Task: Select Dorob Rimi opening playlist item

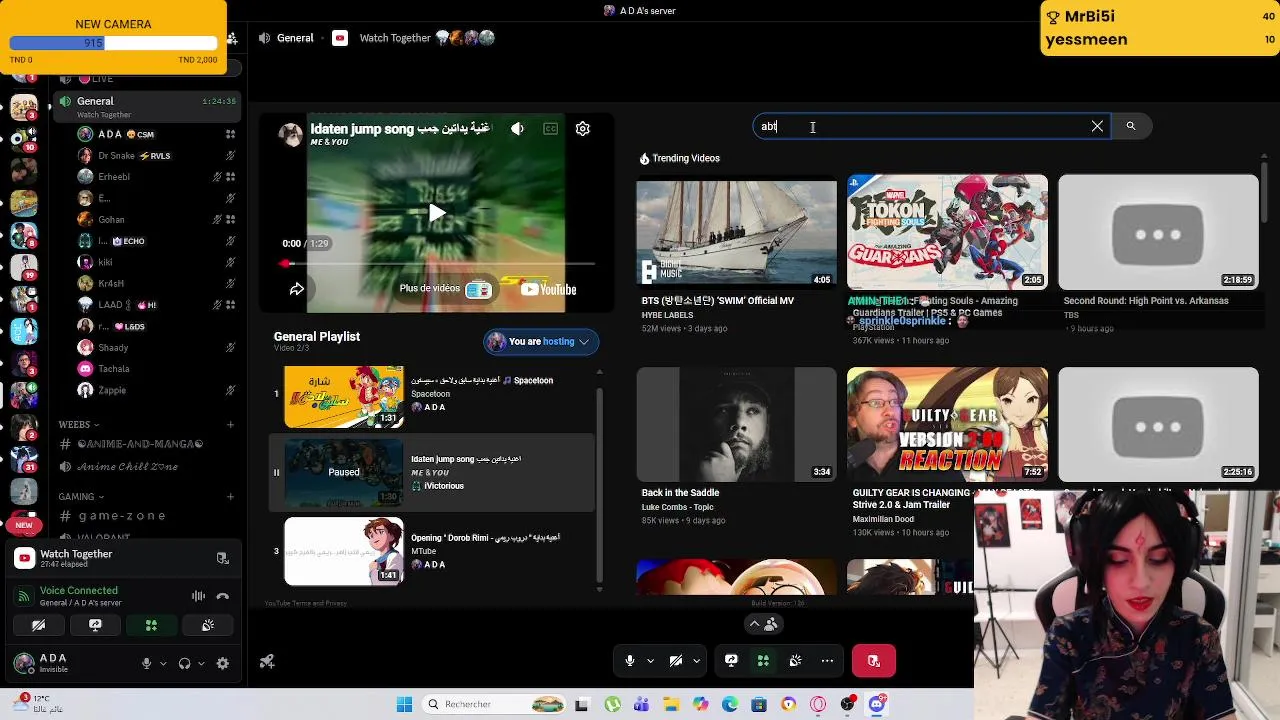Action: point(431,551)
